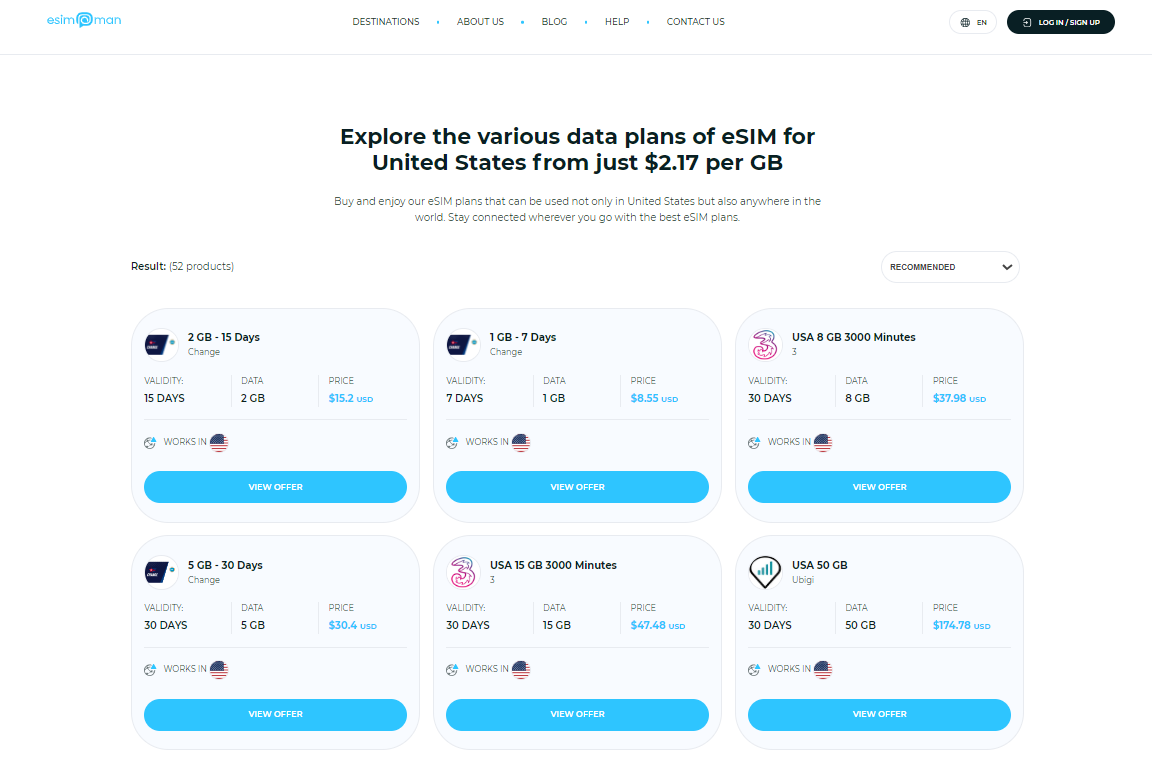Click the esimman logo in header

[84, 21]
